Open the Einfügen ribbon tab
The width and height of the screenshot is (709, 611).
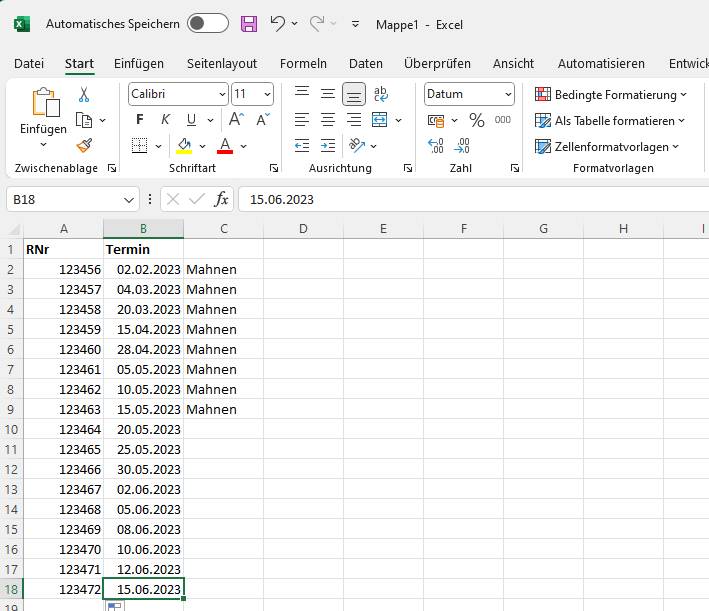tap(139, 63)
